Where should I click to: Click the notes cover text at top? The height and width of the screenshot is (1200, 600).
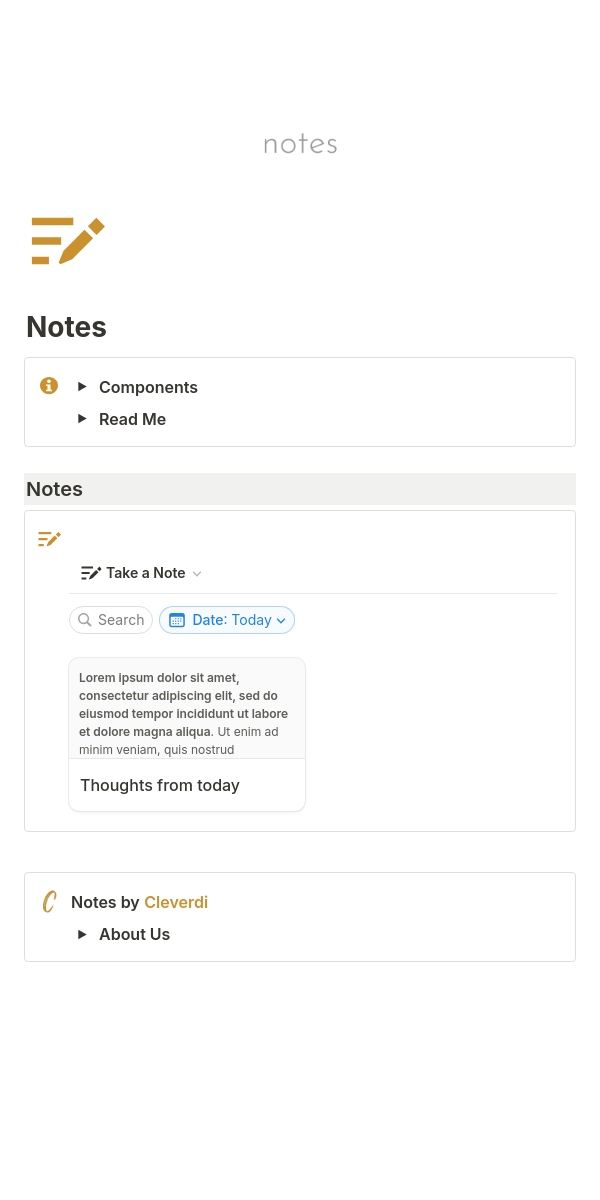300,144
